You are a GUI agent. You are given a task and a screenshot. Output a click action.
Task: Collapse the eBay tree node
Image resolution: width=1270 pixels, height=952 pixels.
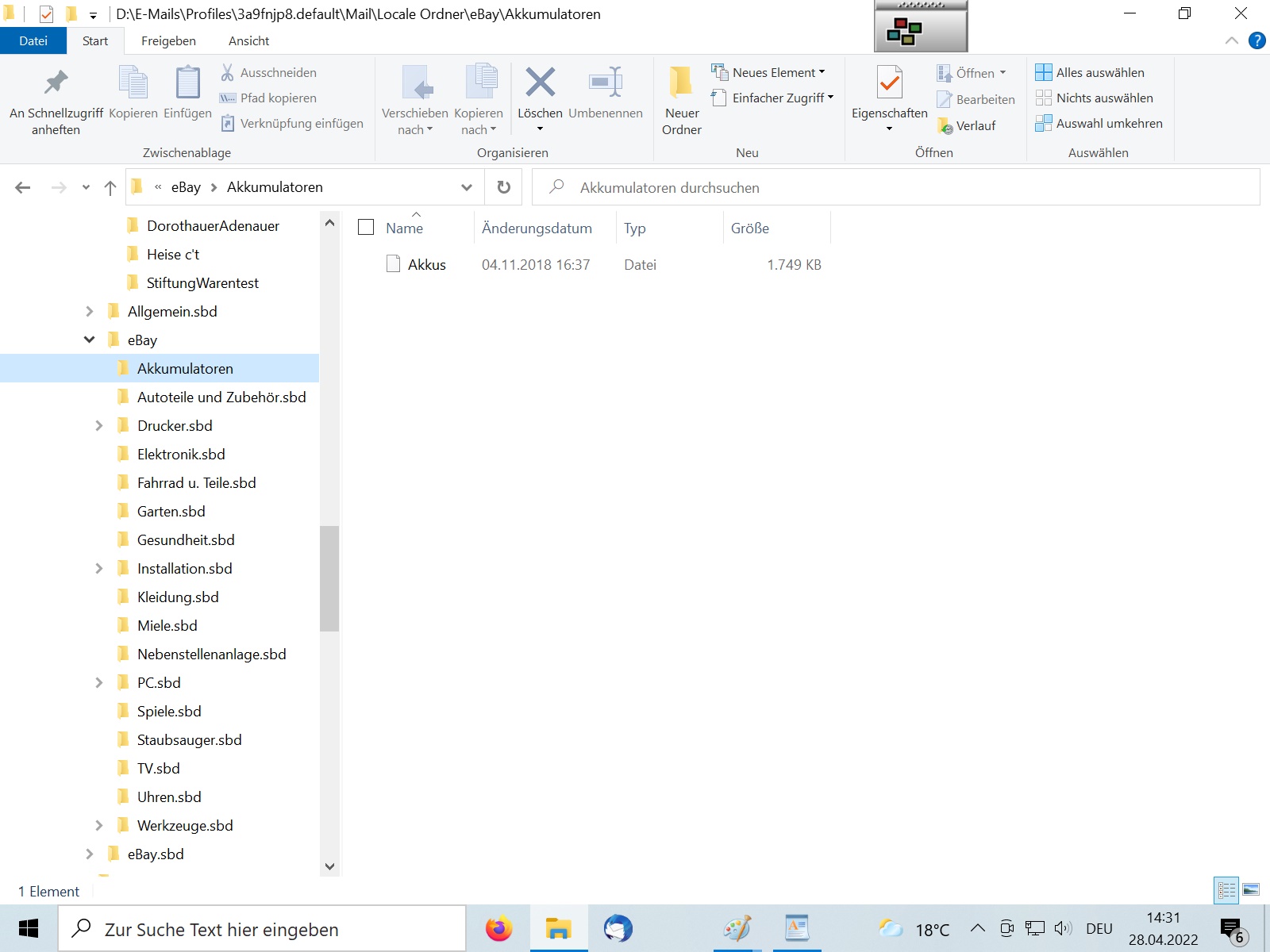90,340
